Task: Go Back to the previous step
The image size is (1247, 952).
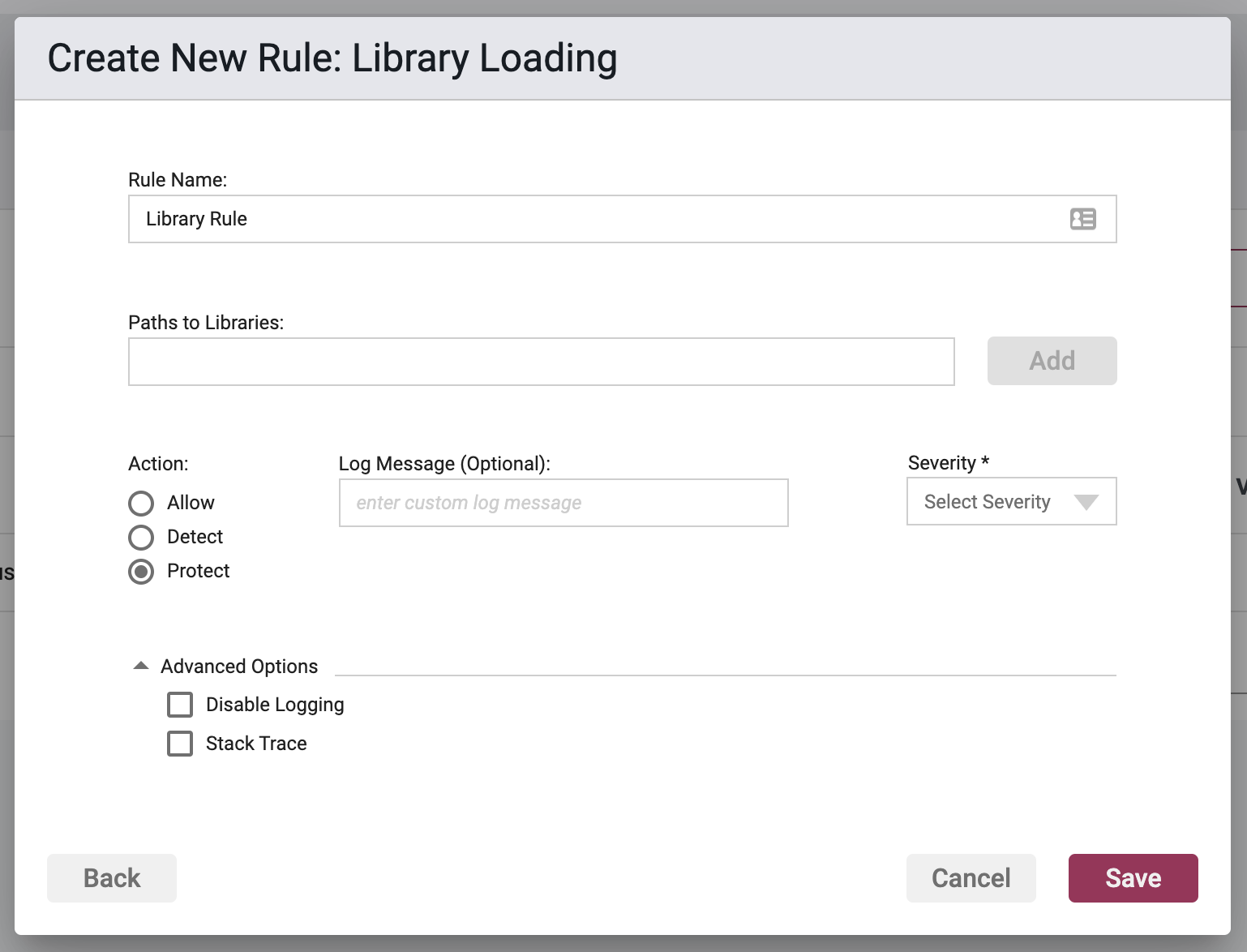Action: pos(112,878)
